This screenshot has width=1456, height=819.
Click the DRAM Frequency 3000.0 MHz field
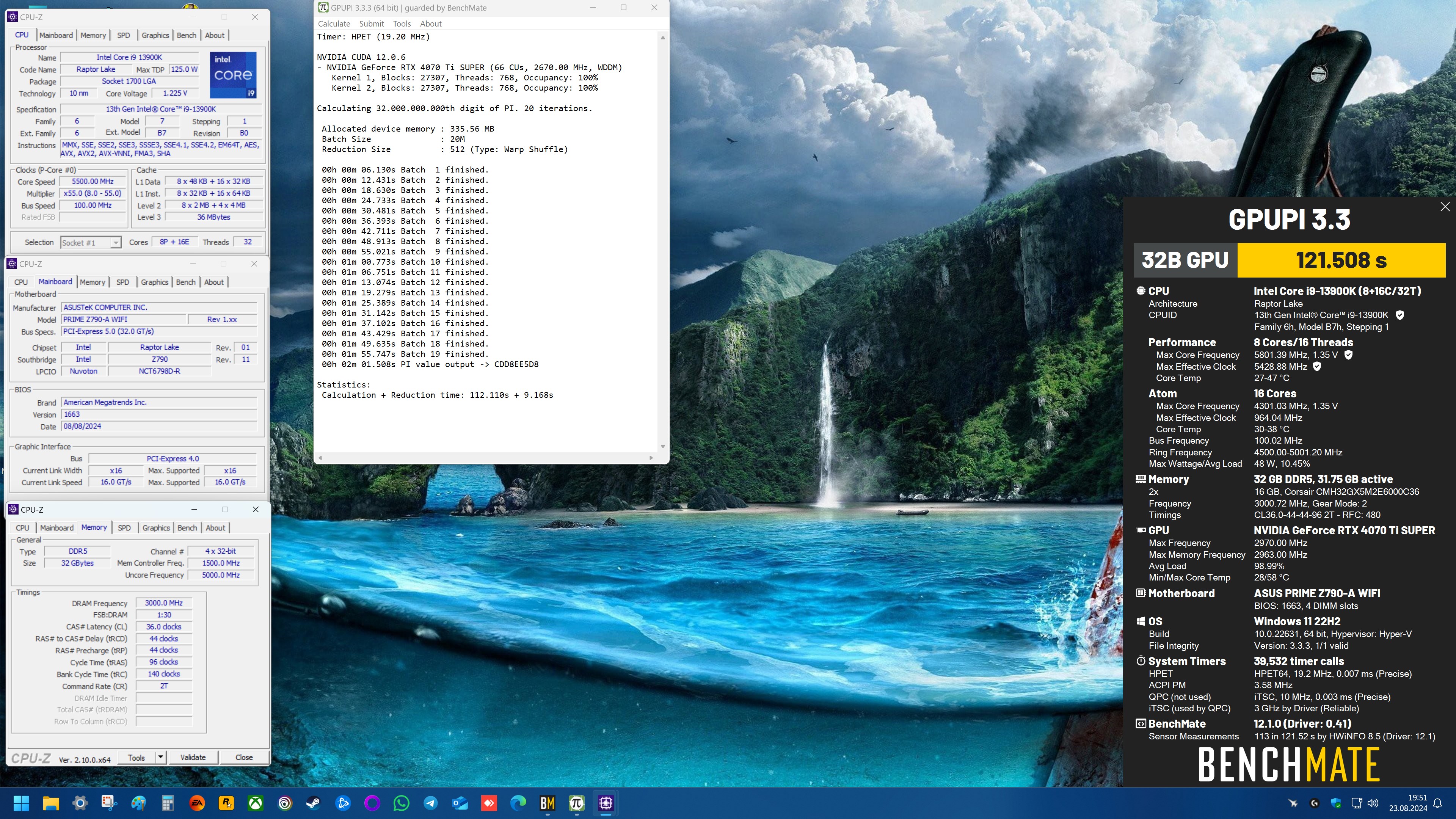click(x=164, y=603)
